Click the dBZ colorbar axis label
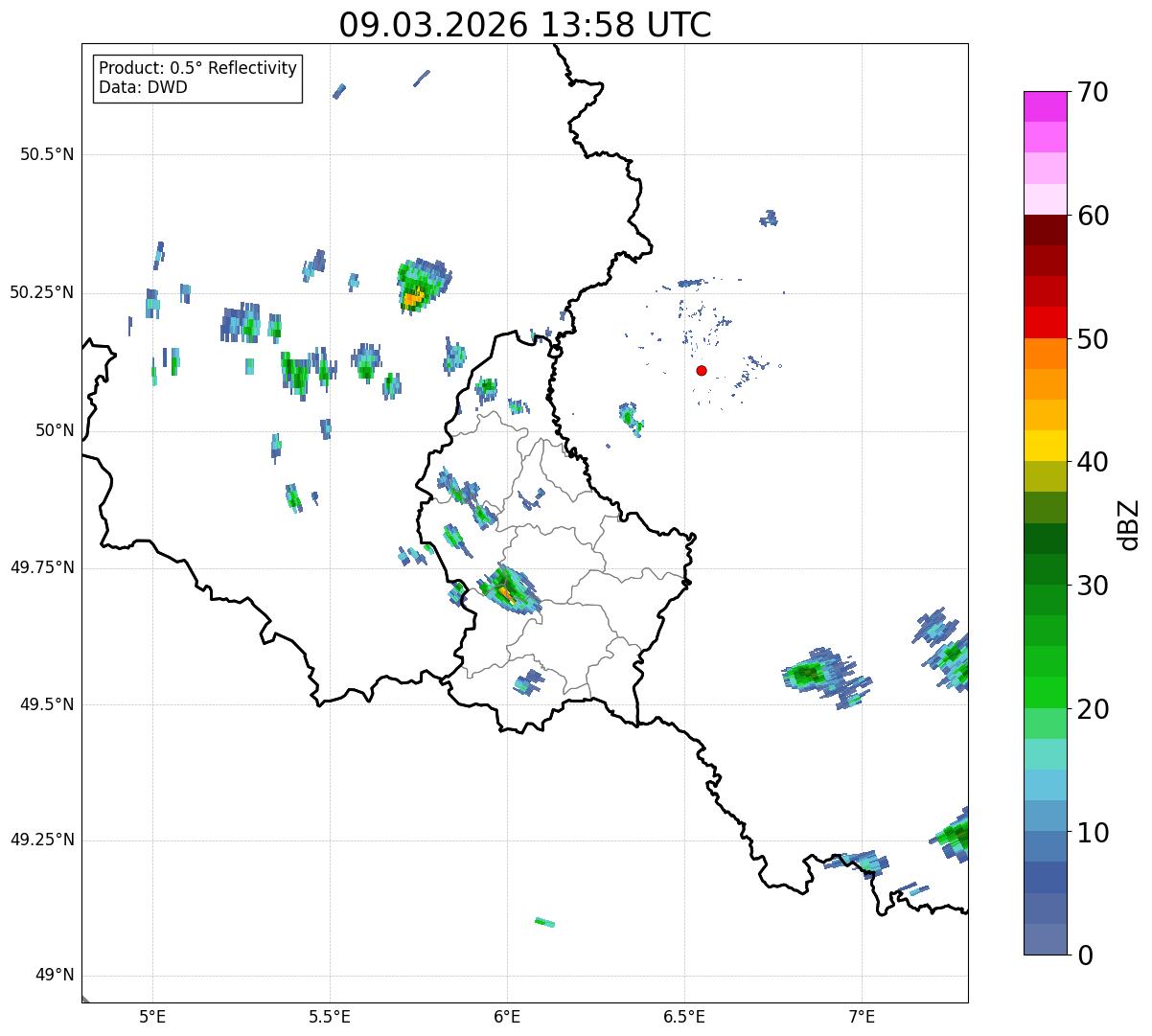The image size is (1152, 1036). click(1128, 524)
